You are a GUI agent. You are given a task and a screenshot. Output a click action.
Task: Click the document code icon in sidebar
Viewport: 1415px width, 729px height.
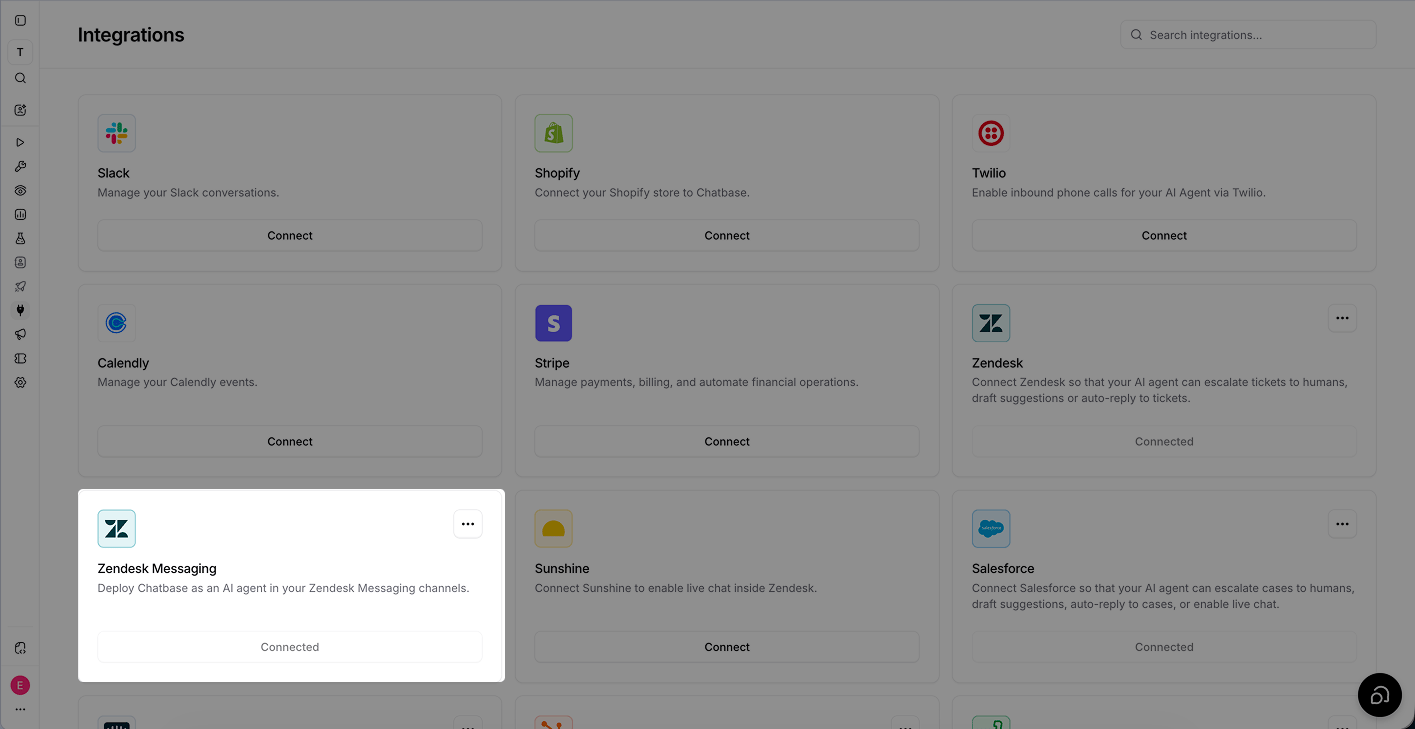20,648
